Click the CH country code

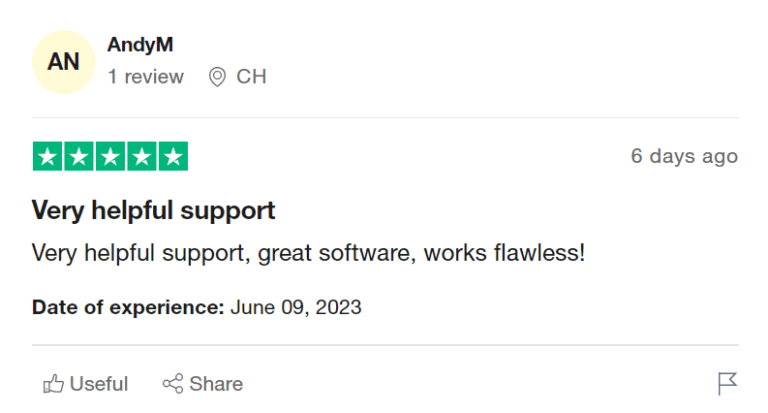click(x=251, y=77)
